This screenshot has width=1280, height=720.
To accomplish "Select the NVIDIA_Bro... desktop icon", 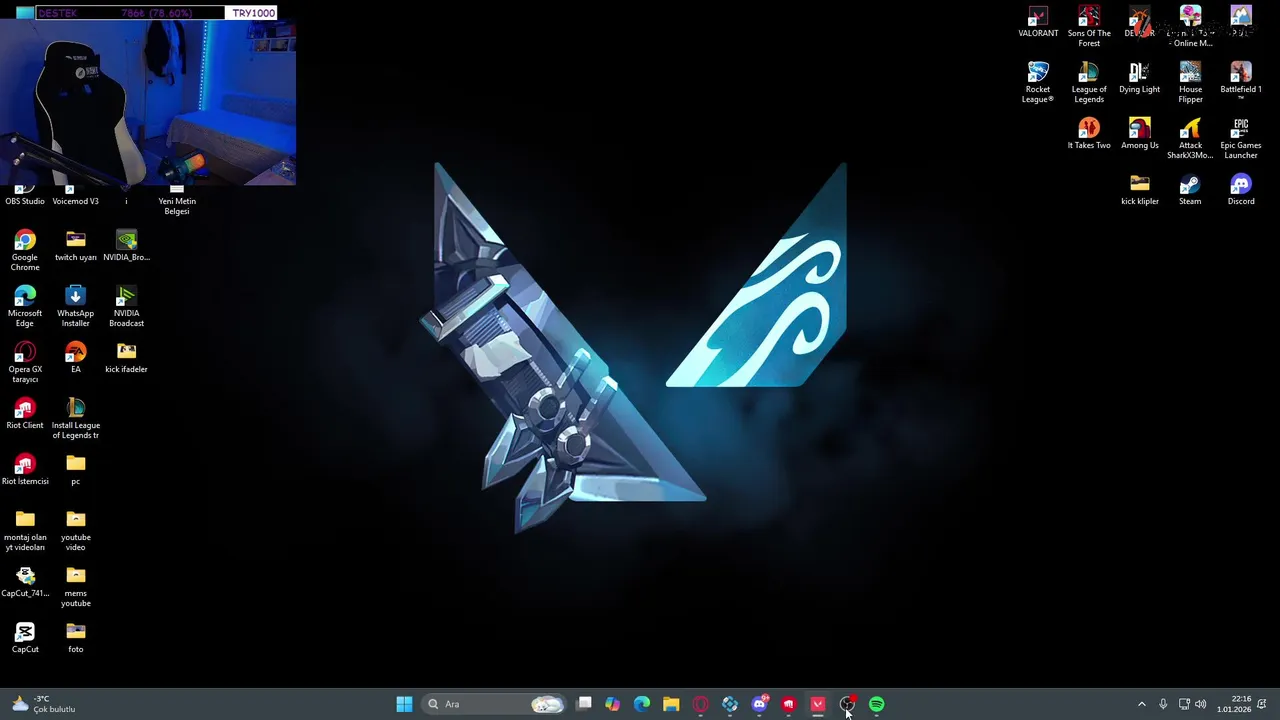I will 126,247.
